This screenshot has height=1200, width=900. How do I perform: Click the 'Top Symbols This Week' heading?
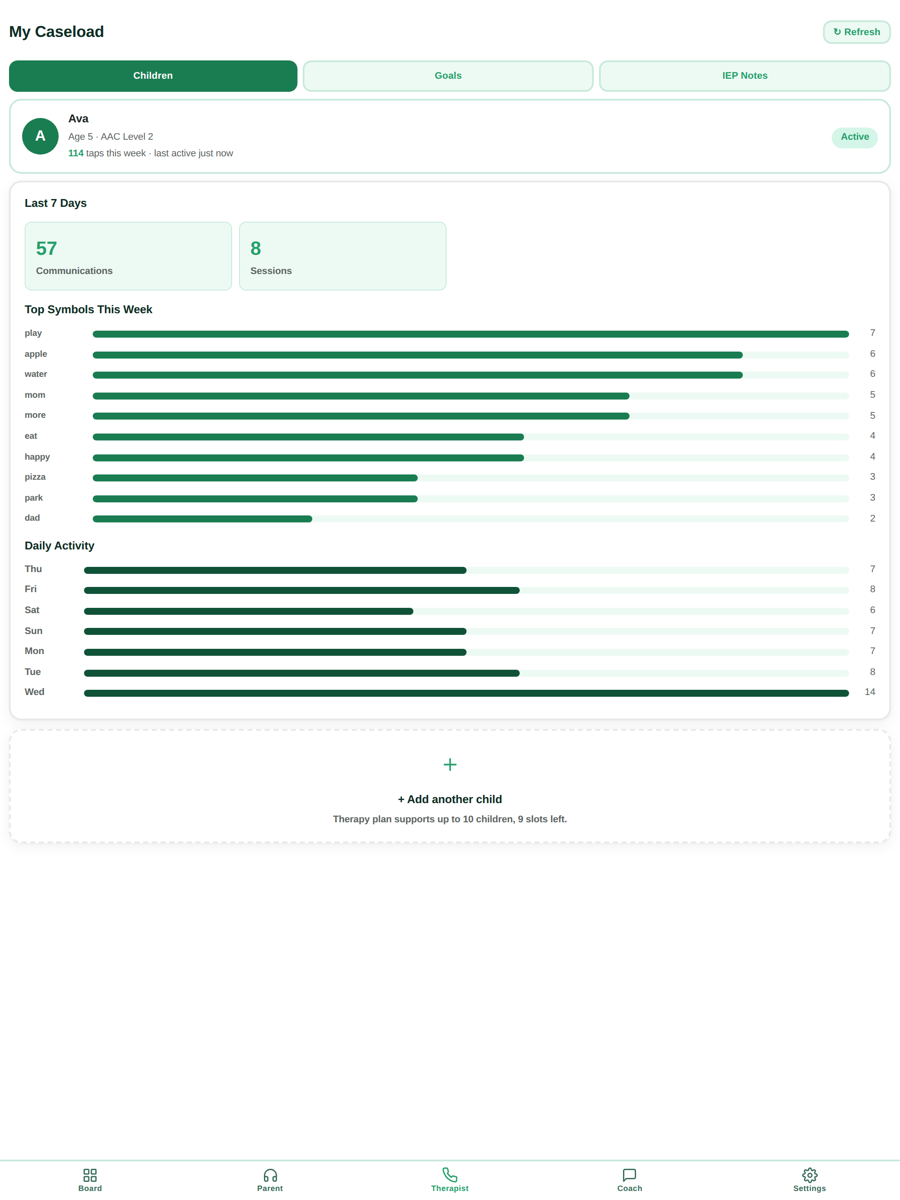click(x=88, y=309)
